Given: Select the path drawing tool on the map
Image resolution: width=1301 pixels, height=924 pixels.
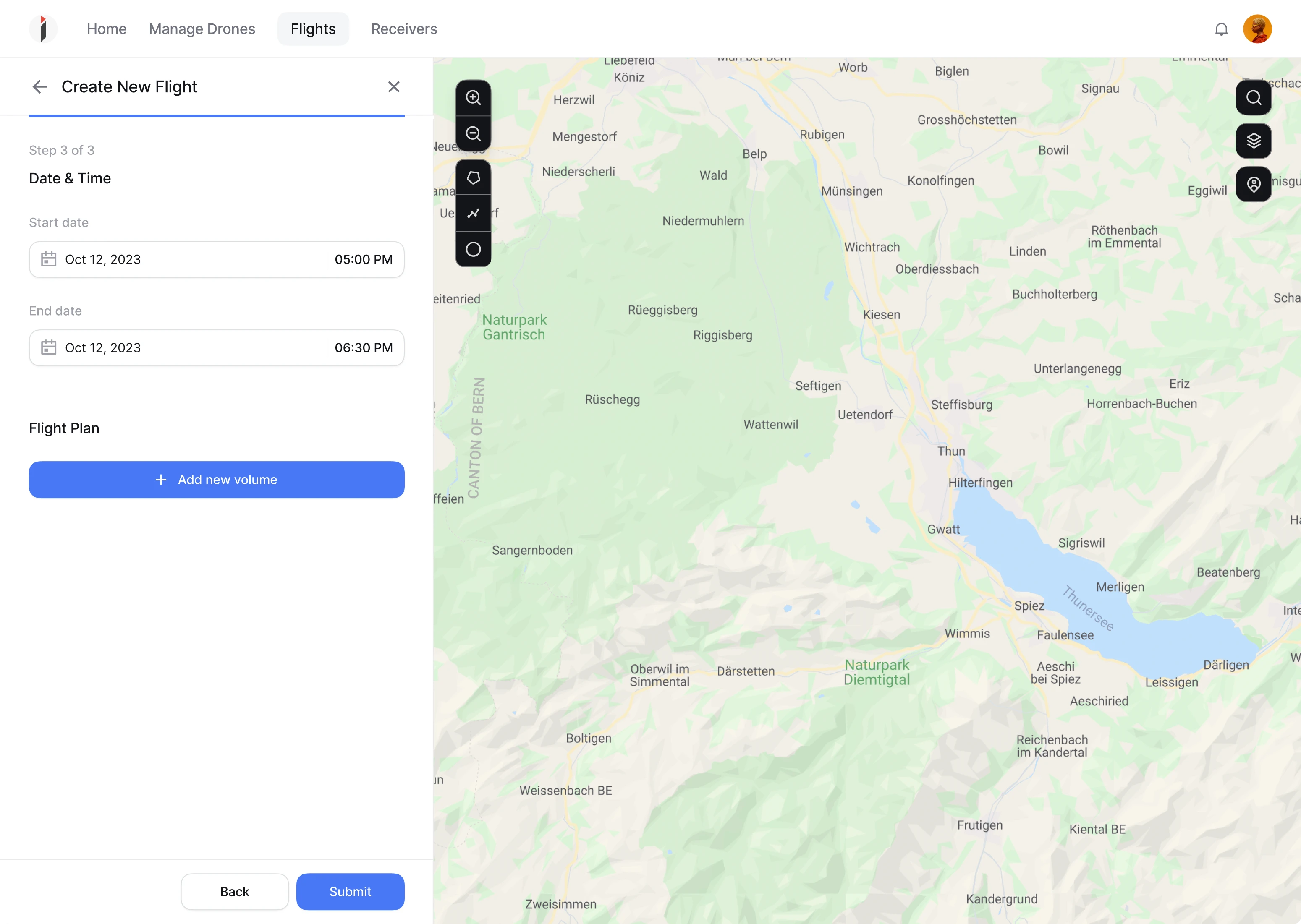Looking at the screenshot, I should pyautogui.click(x=473, y=213).
